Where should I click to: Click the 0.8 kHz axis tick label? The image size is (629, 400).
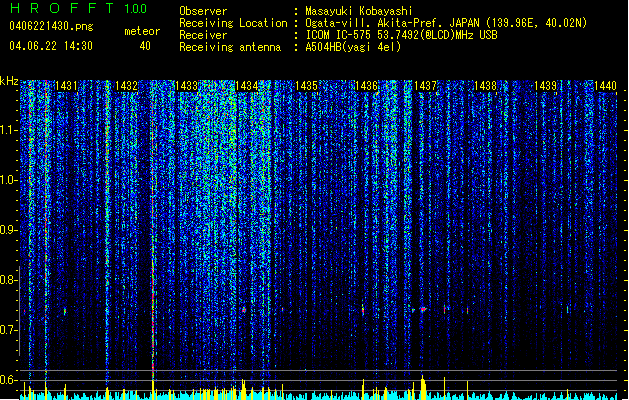9,280
